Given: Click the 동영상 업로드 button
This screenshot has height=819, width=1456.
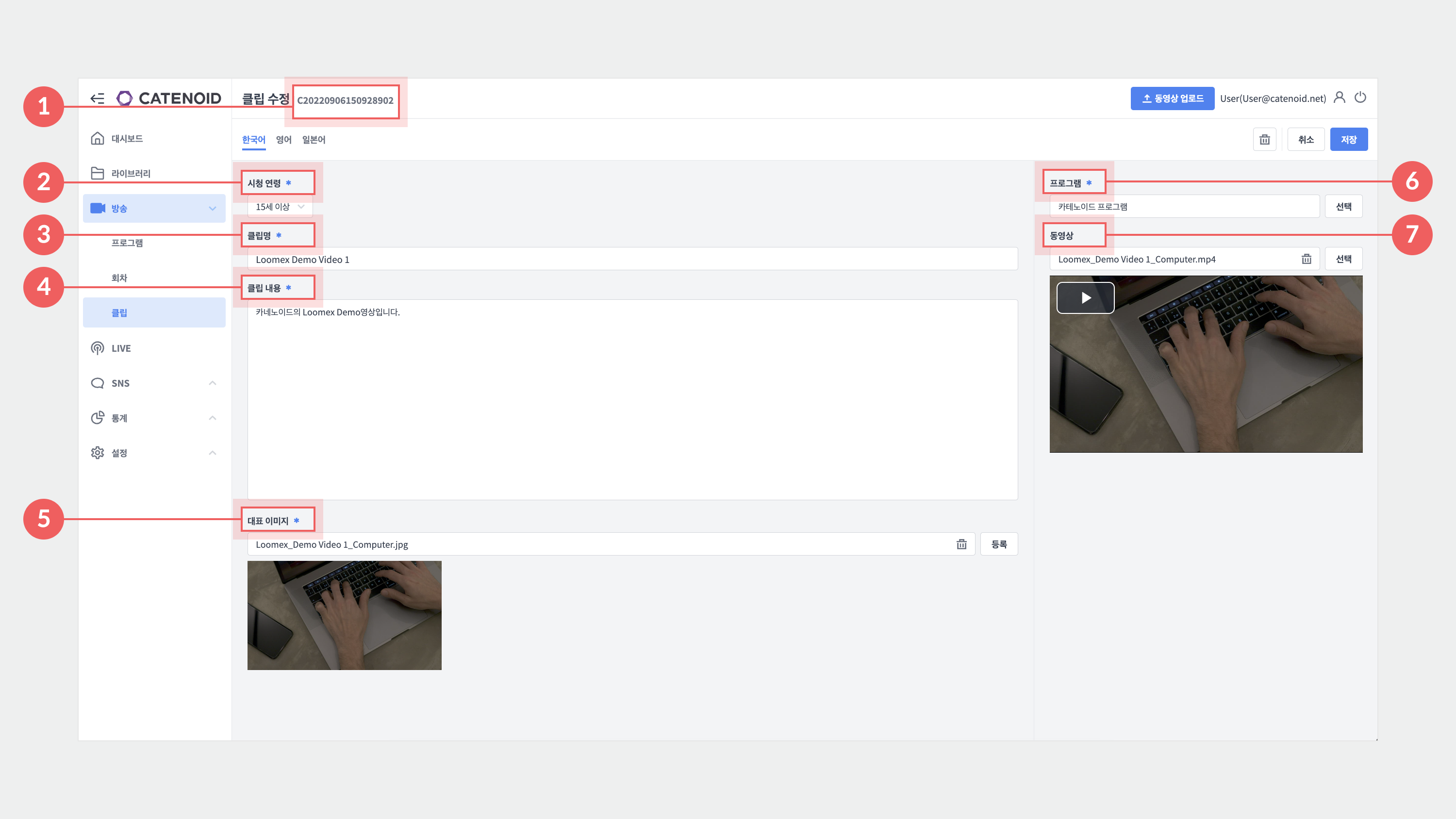Looking at the screenshot, I should coord(1172,98).
